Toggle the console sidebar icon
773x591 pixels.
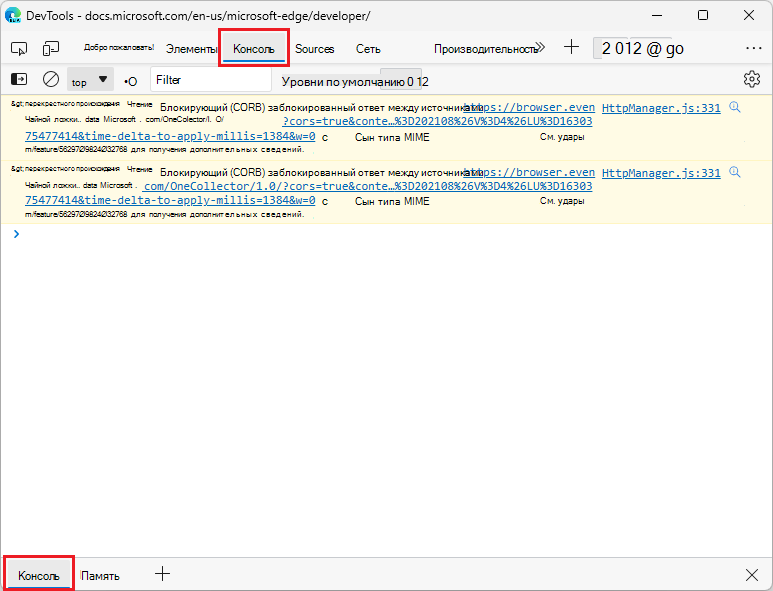[19, 79]
